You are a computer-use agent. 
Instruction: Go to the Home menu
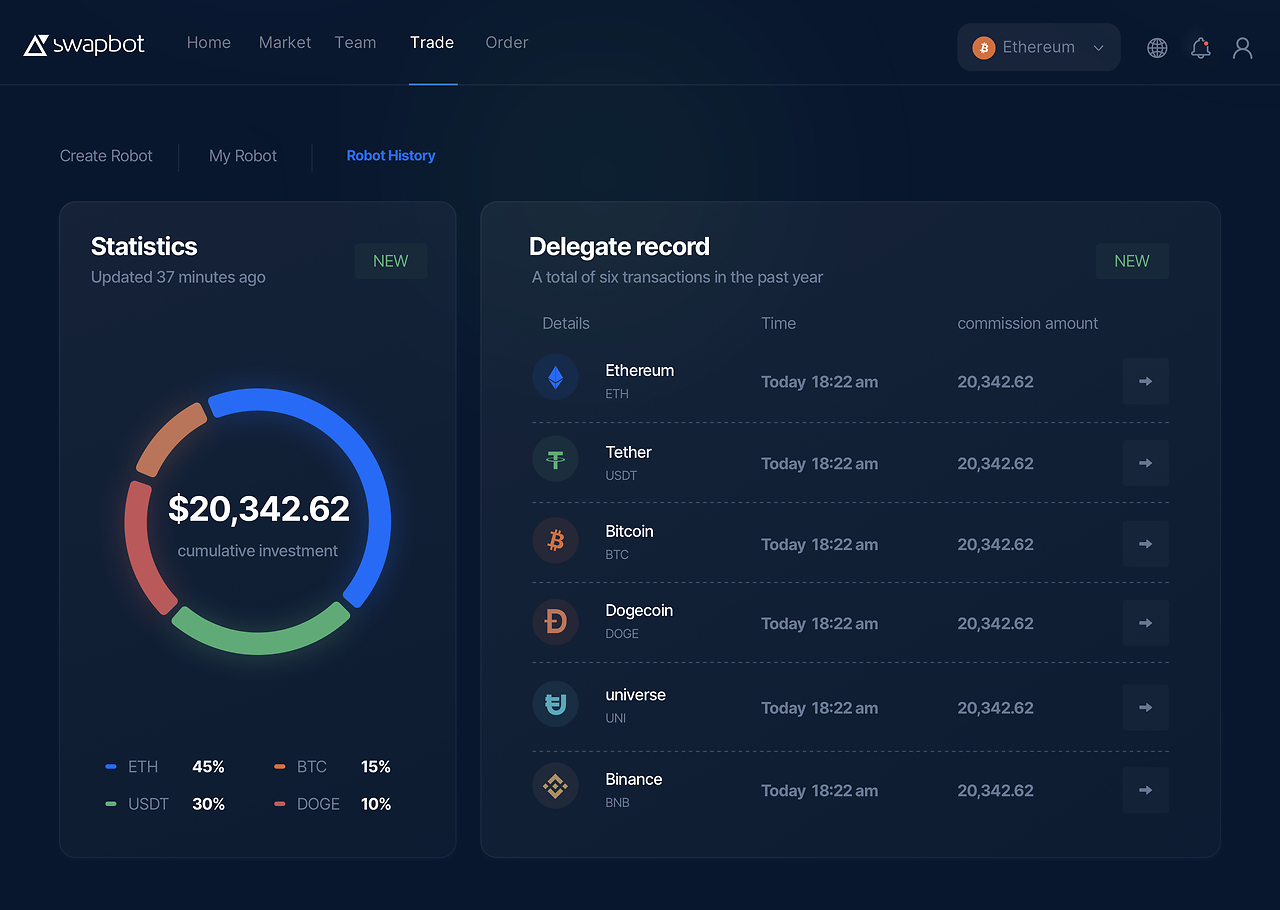point(209,42)
